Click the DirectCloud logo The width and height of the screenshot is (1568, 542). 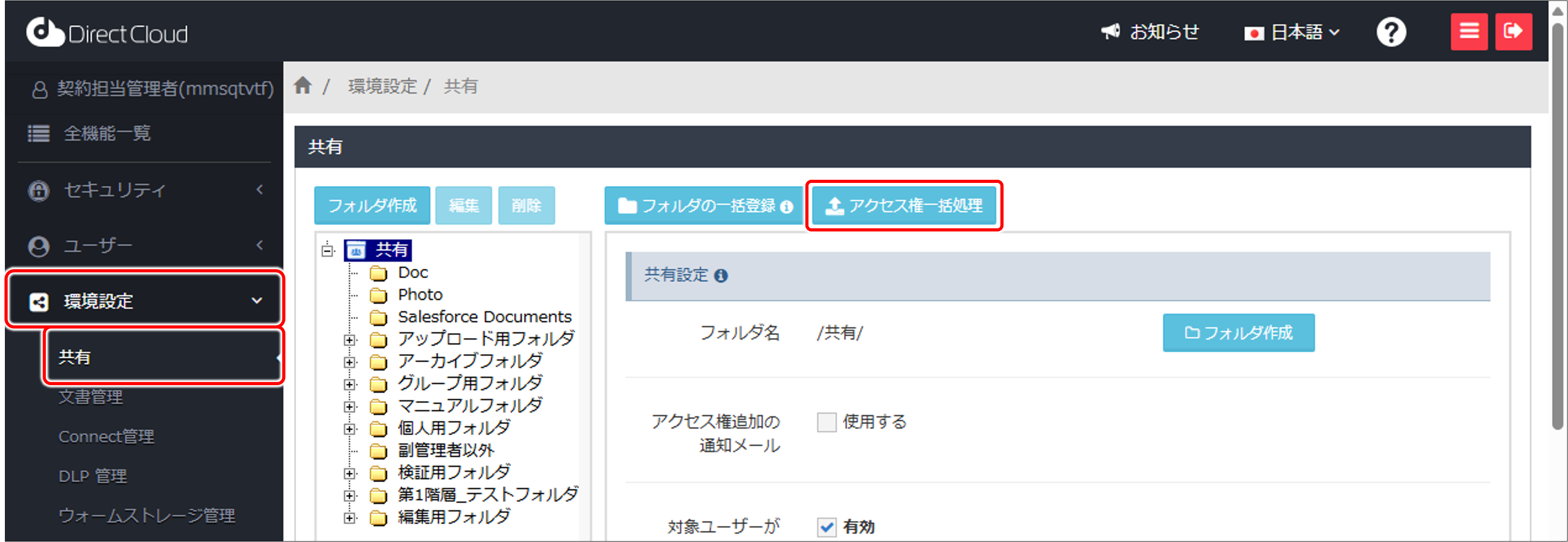pyautogui.click(x=107, y=33)
